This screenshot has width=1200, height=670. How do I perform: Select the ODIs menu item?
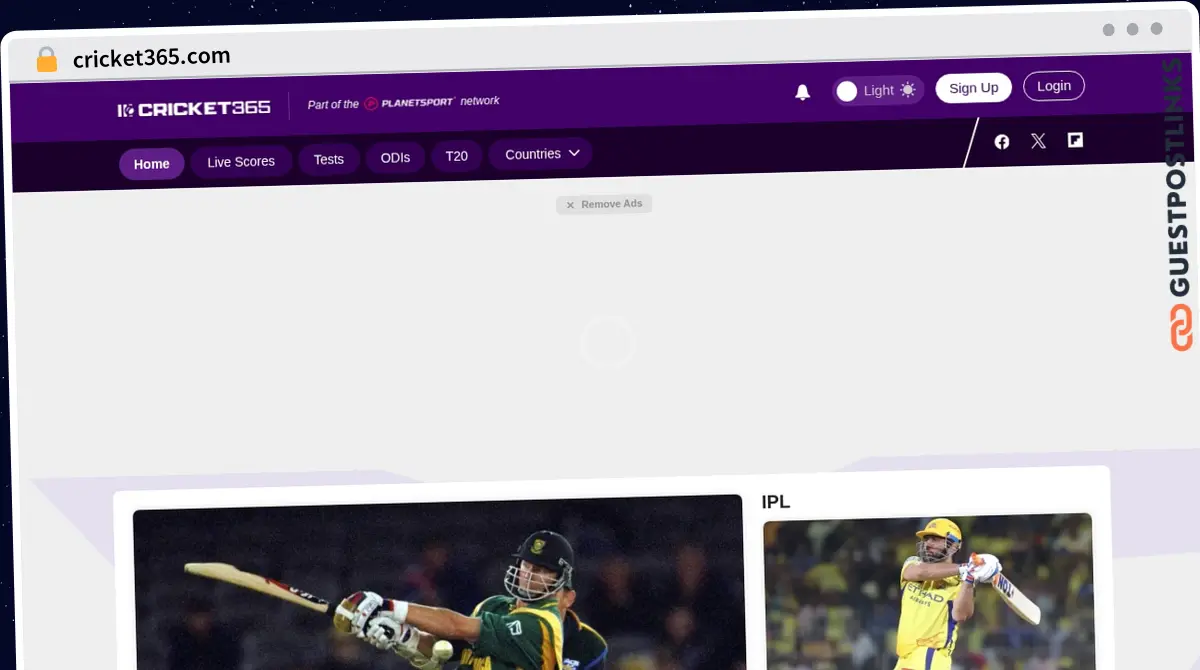[395, 158]
